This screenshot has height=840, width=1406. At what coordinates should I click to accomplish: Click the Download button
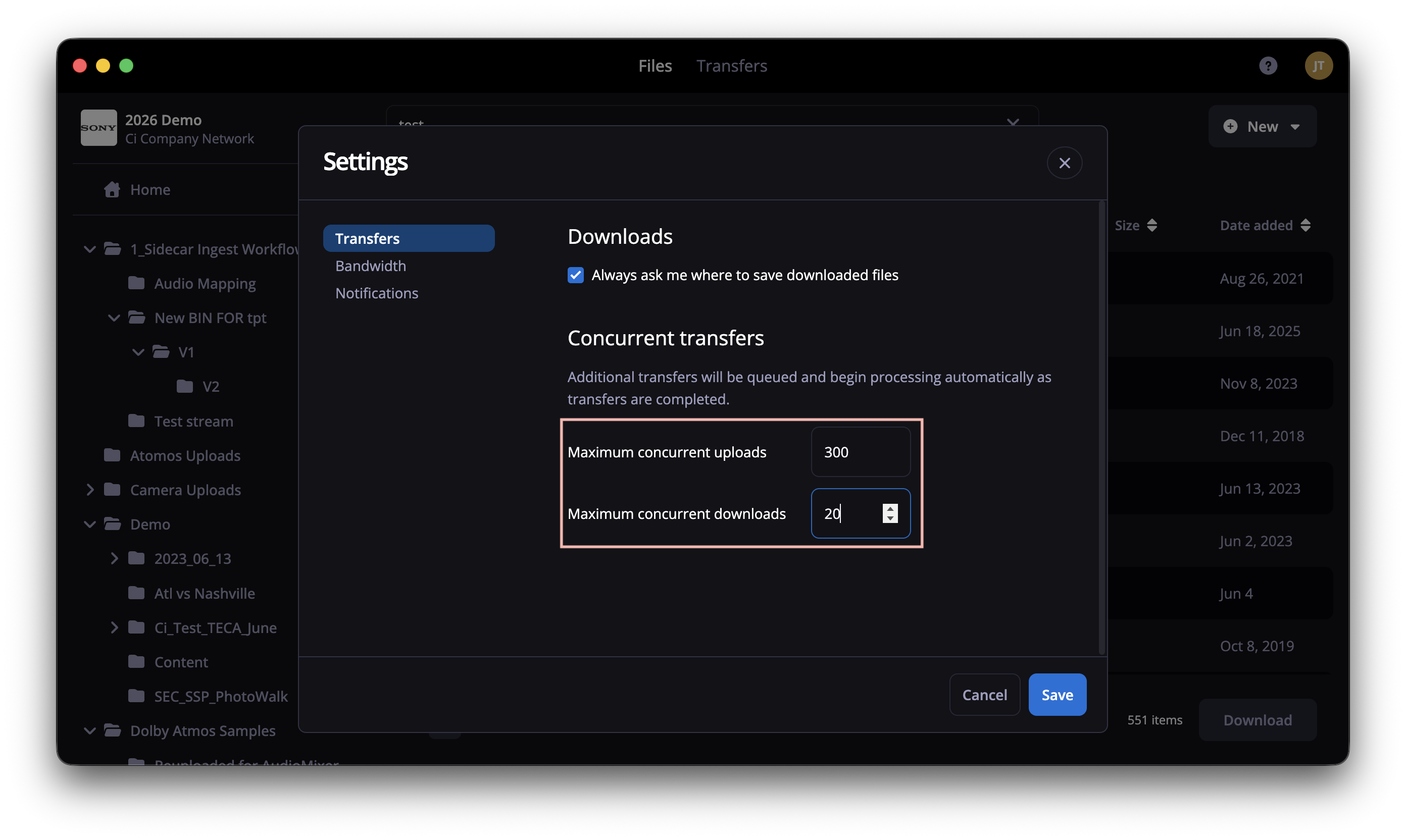[x=1257, y=719]
